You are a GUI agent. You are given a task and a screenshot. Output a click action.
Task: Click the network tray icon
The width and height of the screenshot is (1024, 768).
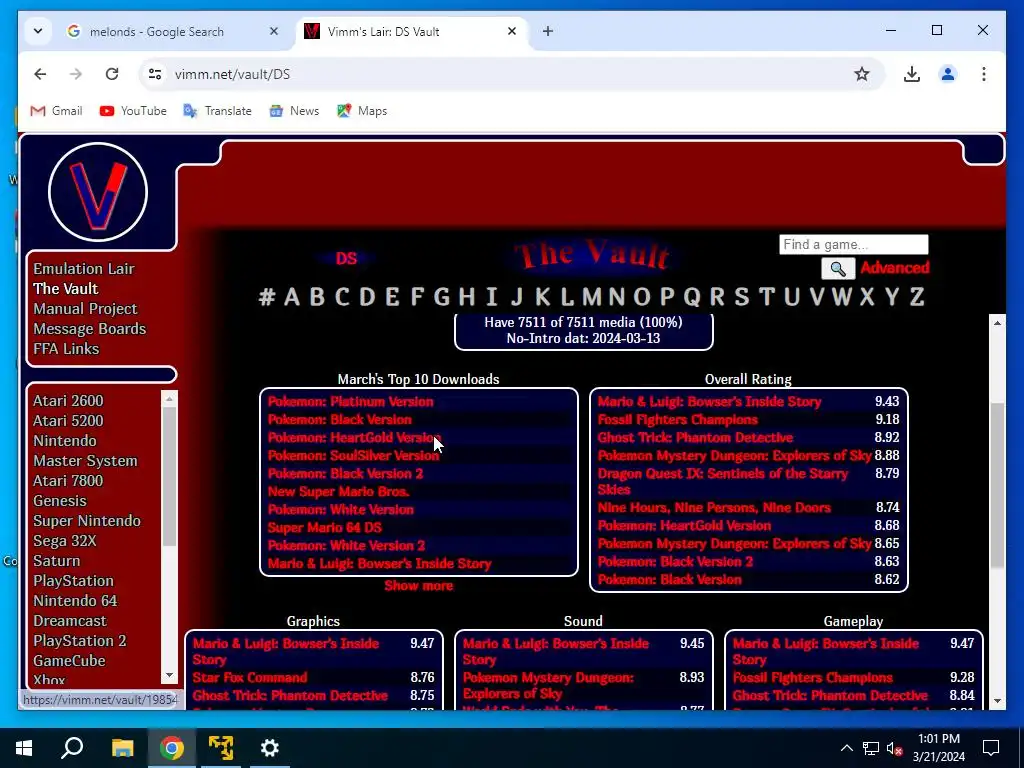pyautogui.click(x=871, y=748)
